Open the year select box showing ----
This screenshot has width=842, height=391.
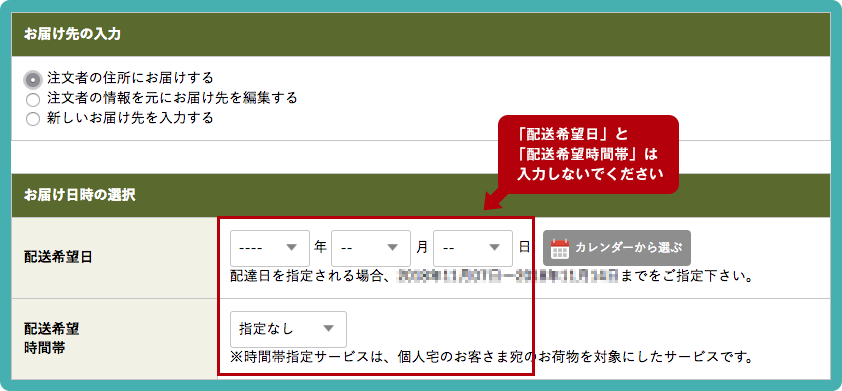[270, 248]
